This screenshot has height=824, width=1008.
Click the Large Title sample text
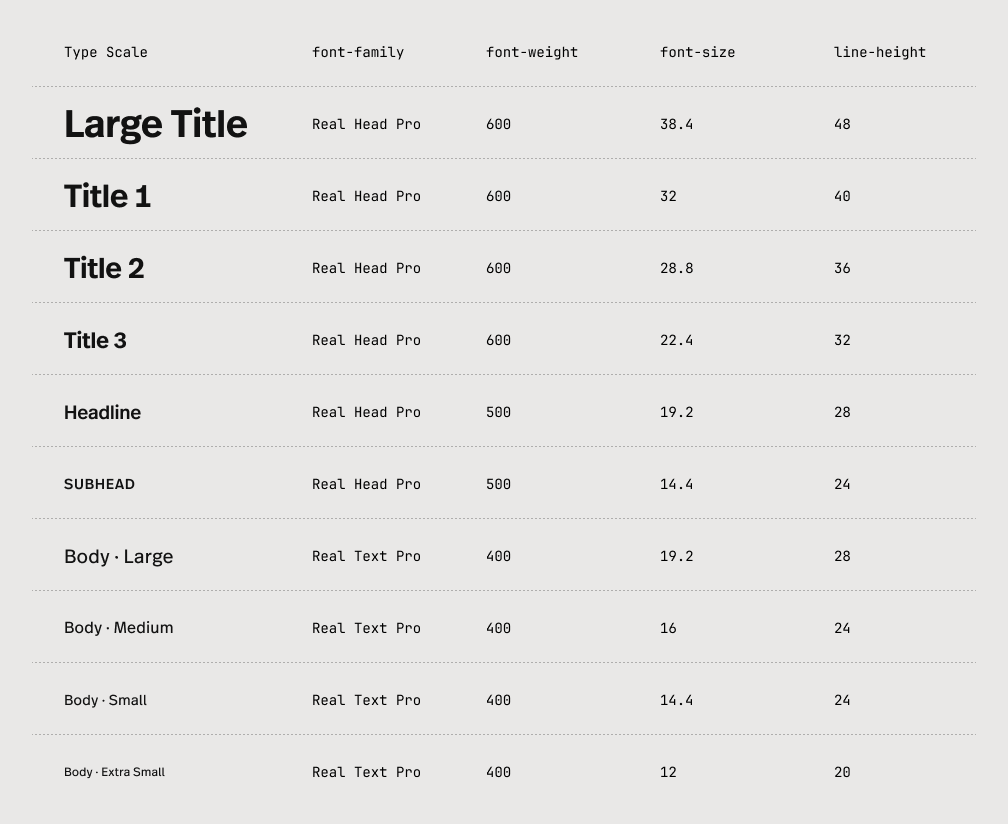[155, 124]
